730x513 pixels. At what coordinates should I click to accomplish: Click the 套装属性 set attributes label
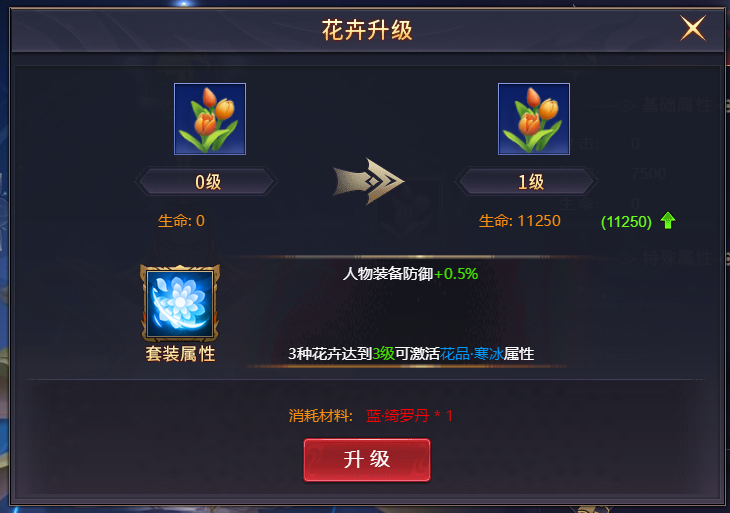(180, 354)
